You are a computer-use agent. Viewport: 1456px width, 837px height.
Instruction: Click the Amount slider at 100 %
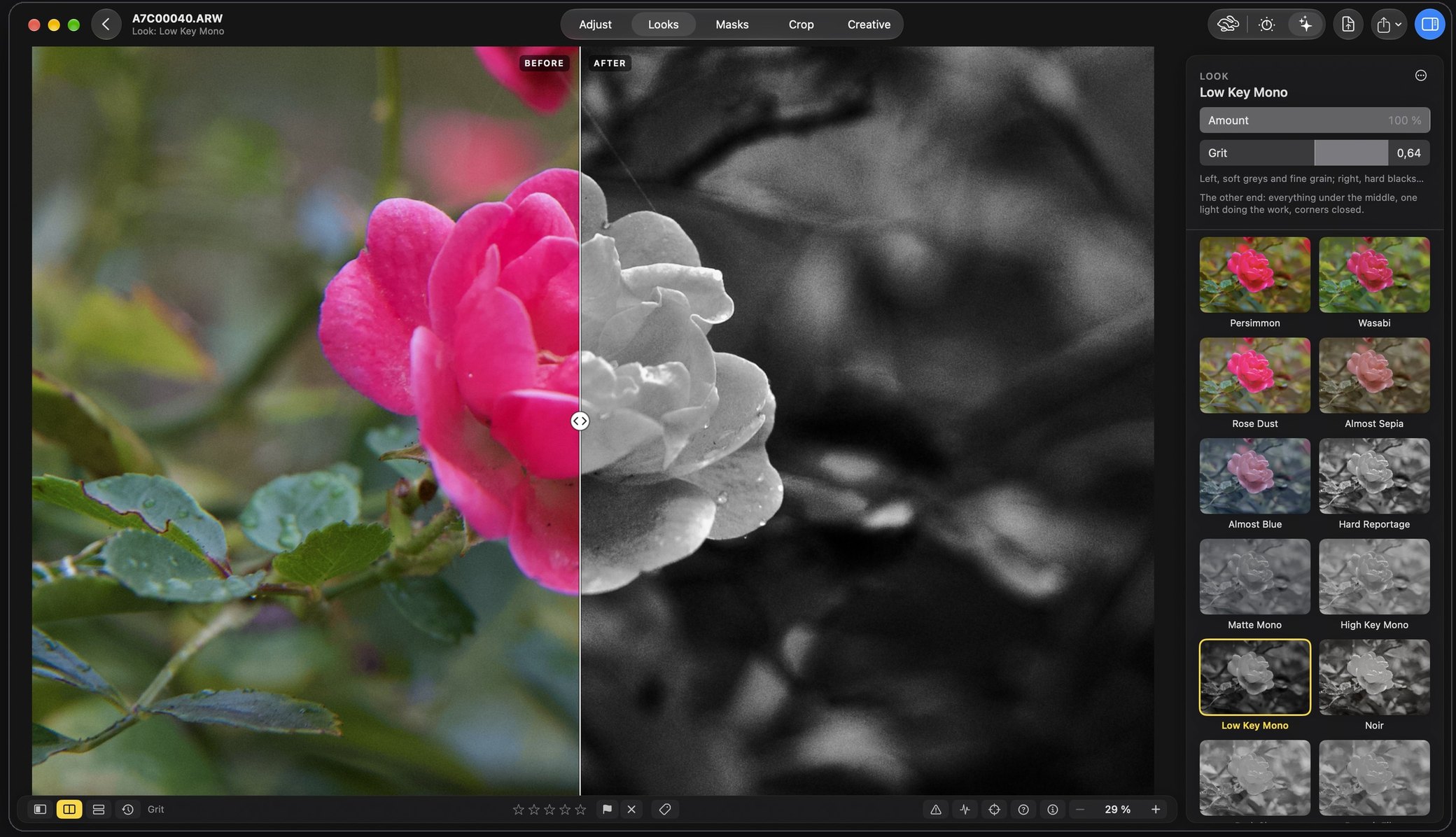pos(1314,120)
